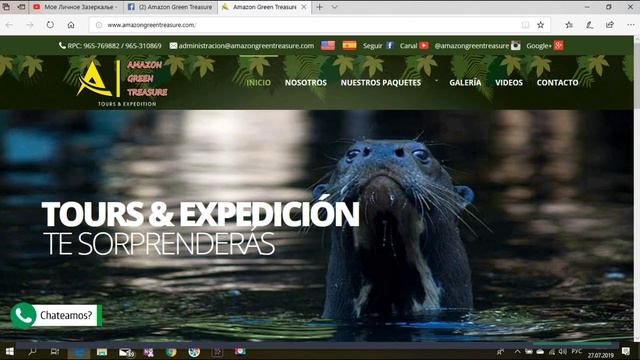Select INICIO in the site menu
The height and width of the screenshot is (360, 640).
pyautogui.click(x=258, y=82)
